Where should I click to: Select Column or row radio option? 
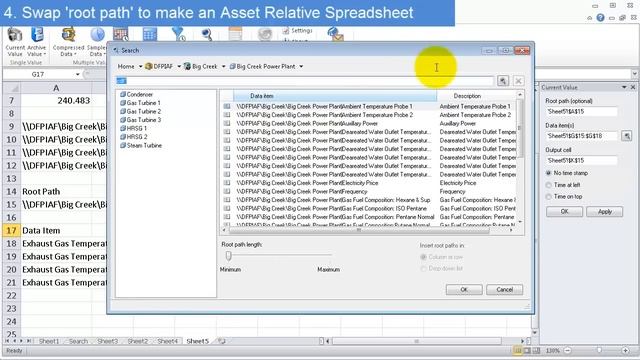[x=423, y=257]
